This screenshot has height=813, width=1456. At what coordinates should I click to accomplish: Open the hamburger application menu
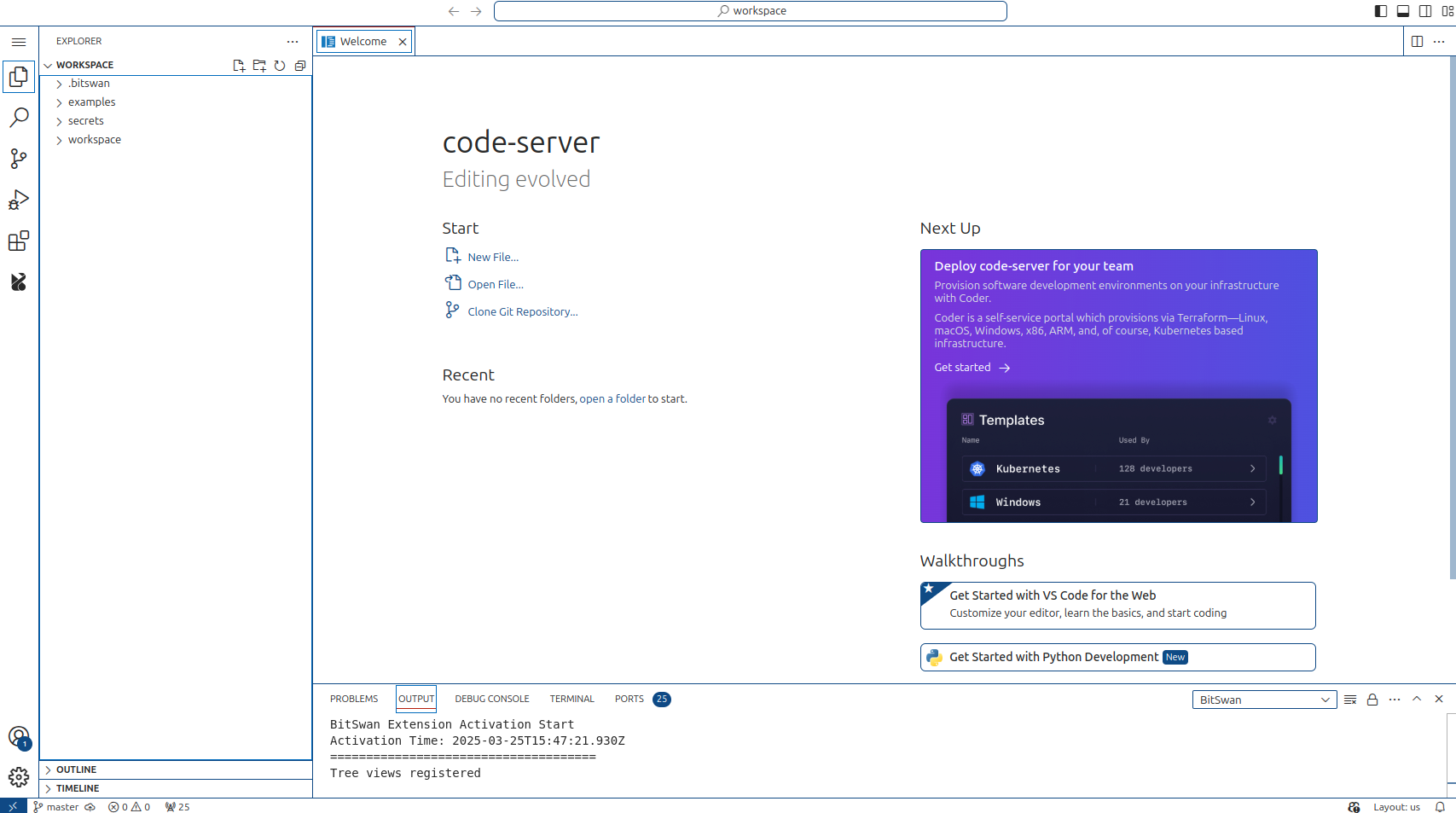(19, 42)
